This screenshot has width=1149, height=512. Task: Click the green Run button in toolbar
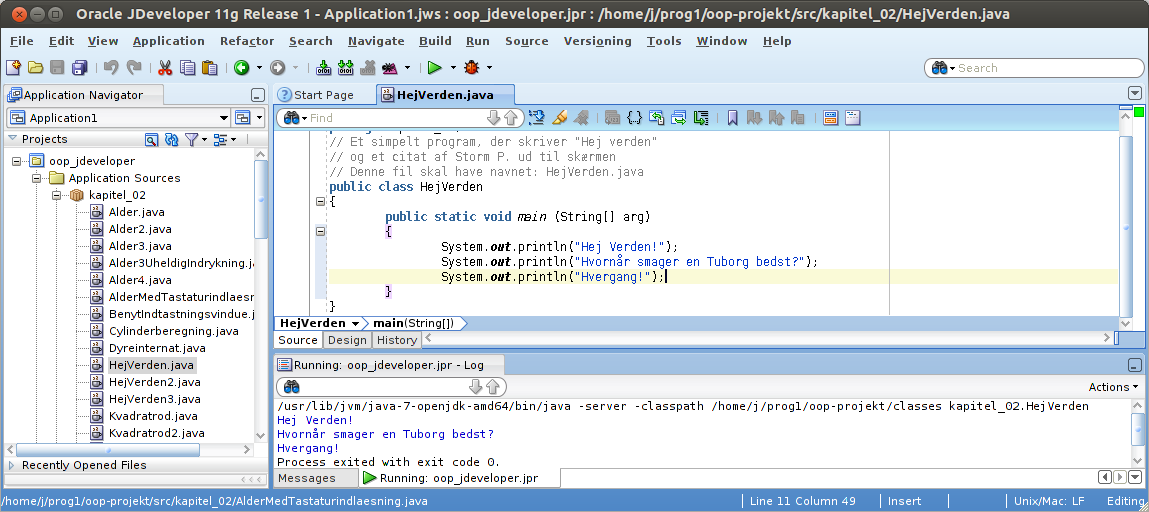pyautogui.click(x=434, y=68)
